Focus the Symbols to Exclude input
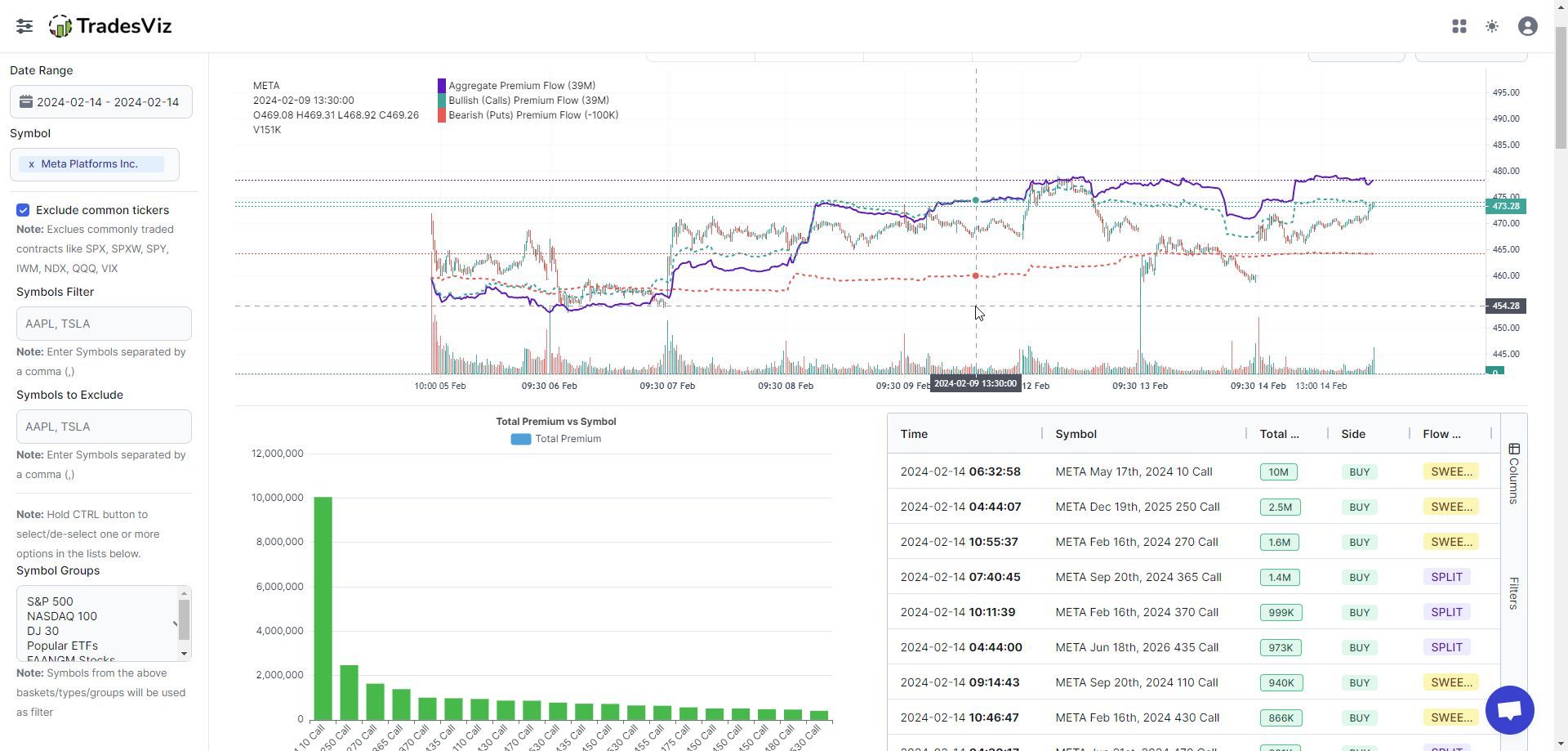This screenshot has width=1568, height=751. coord(104,427)
